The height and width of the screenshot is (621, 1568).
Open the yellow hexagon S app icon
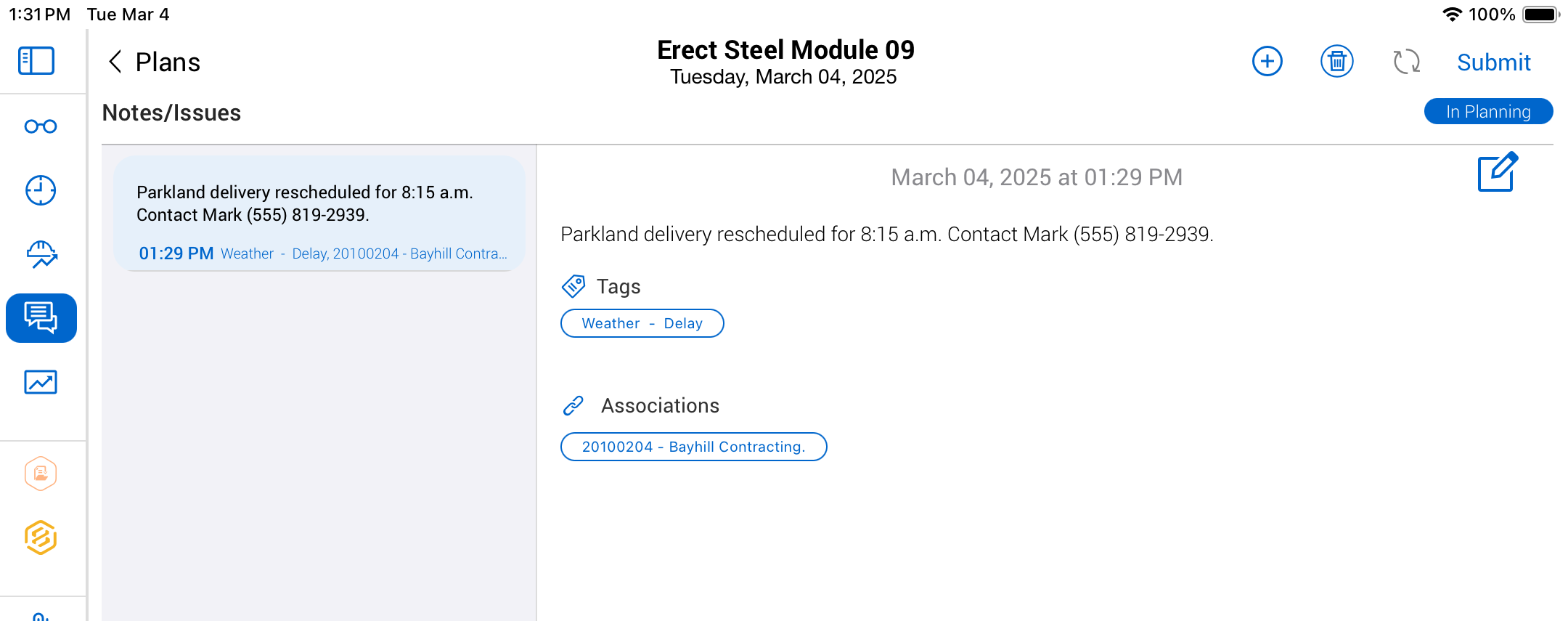tap(41, 537)
